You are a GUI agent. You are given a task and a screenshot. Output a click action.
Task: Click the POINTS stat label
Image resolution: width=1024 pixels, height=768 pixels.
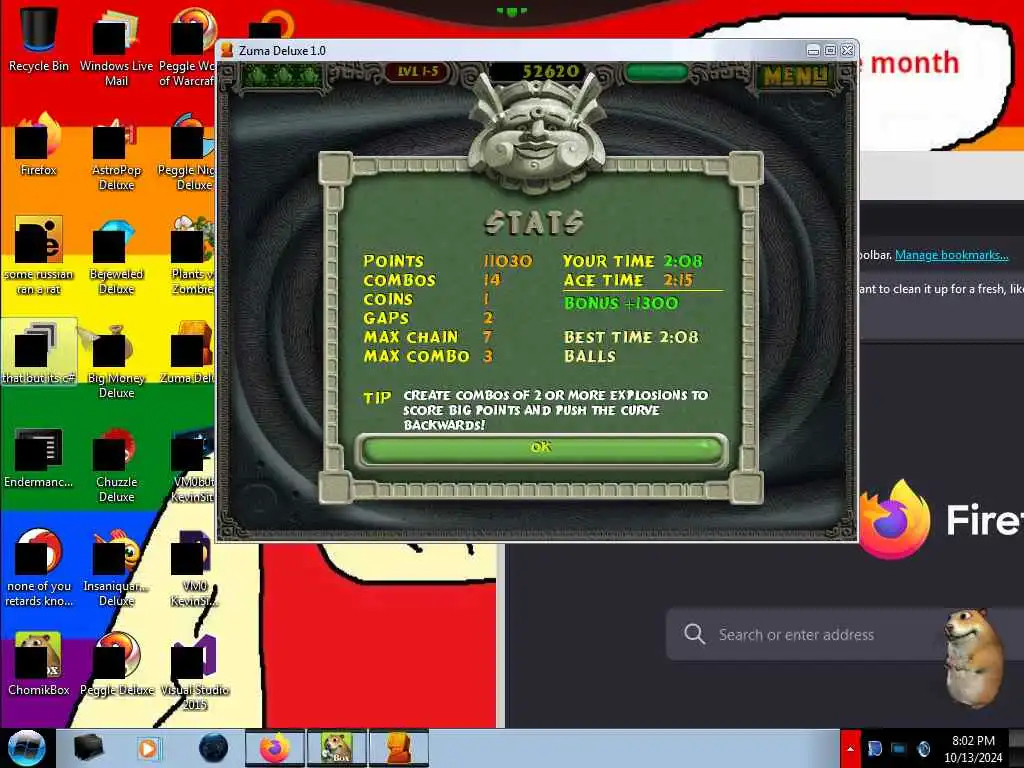pos(394,261)
